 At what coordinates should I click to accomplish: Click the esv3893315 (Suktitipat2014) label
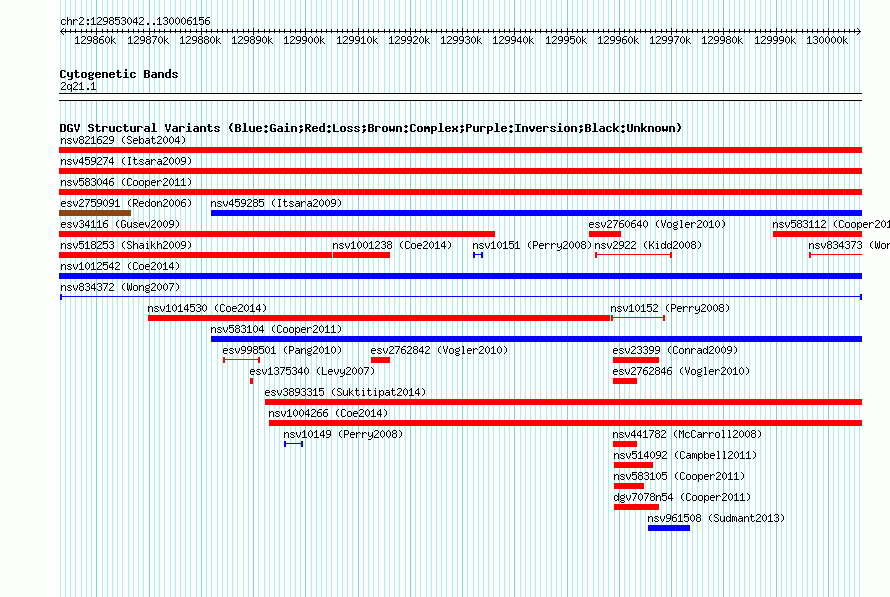(345, 392)
